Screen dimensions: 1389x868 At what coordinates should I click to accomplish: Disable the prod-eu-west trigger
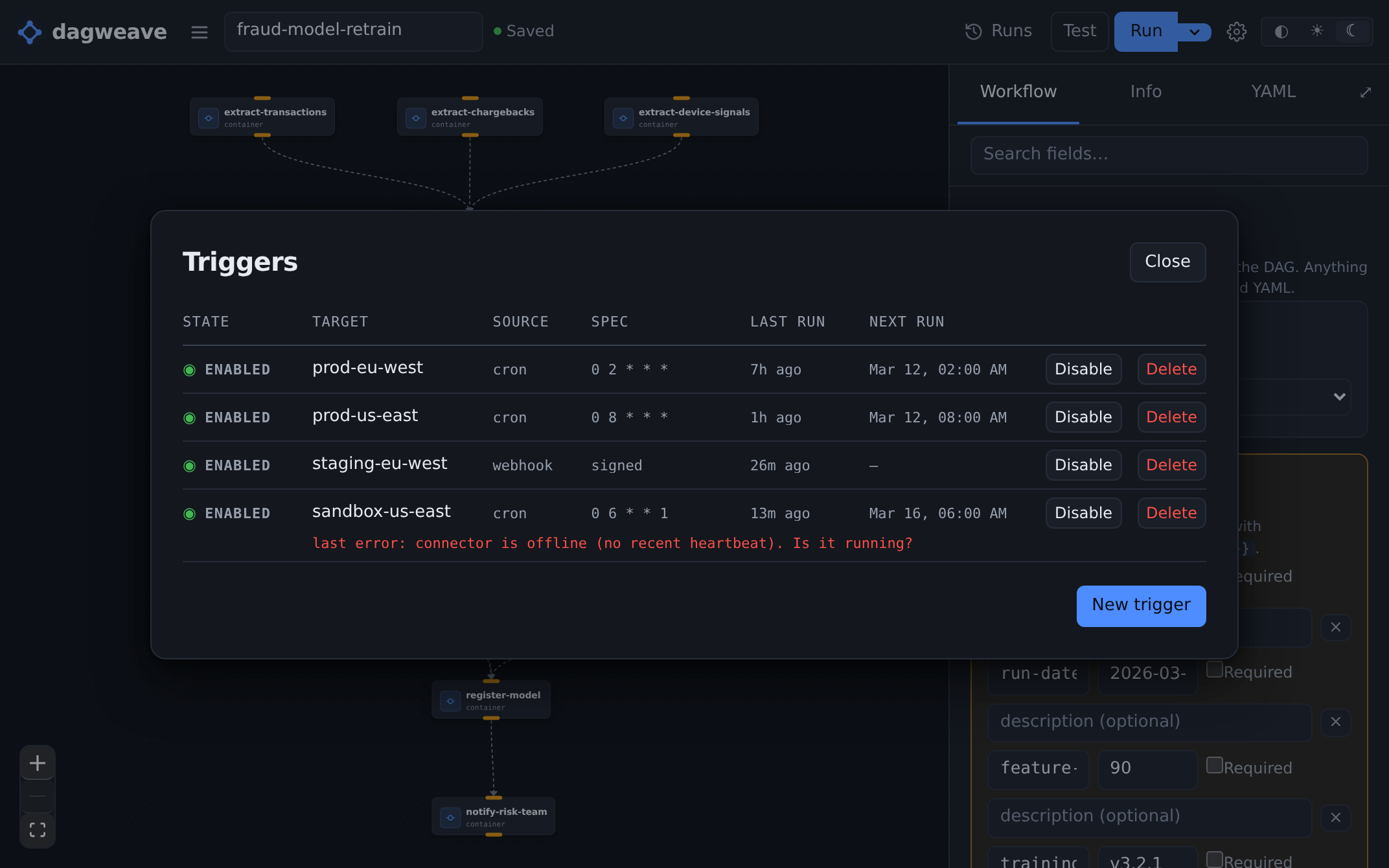1083,369
